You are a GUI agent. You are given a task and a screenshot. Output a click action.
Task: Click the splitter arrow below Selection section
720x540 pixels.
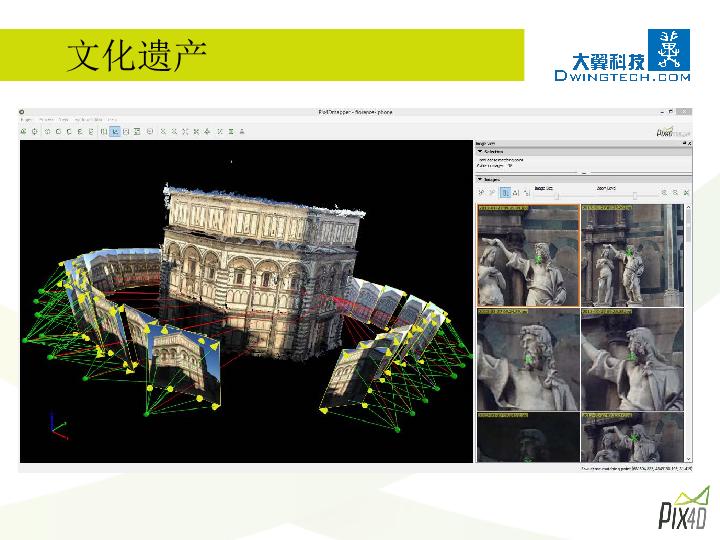tap(583, 172)
